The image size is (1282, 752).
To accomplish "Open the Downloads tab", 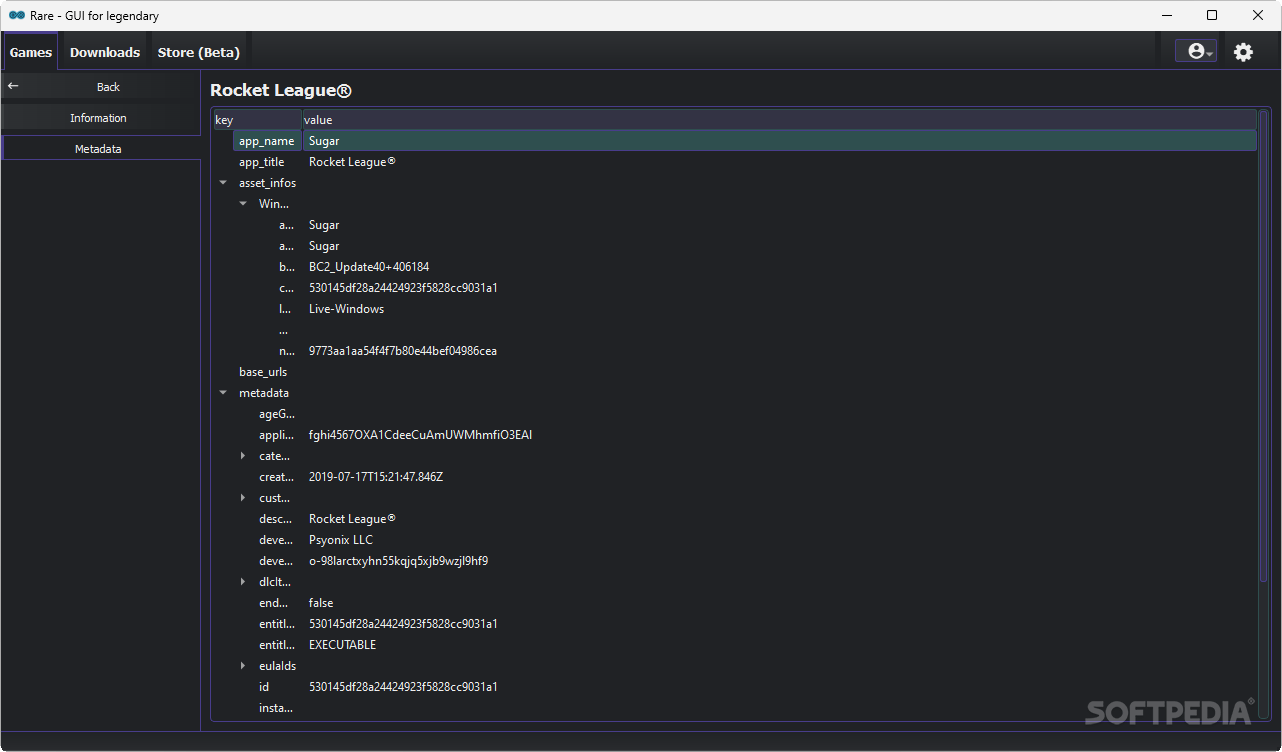I will tap(105, 52).
